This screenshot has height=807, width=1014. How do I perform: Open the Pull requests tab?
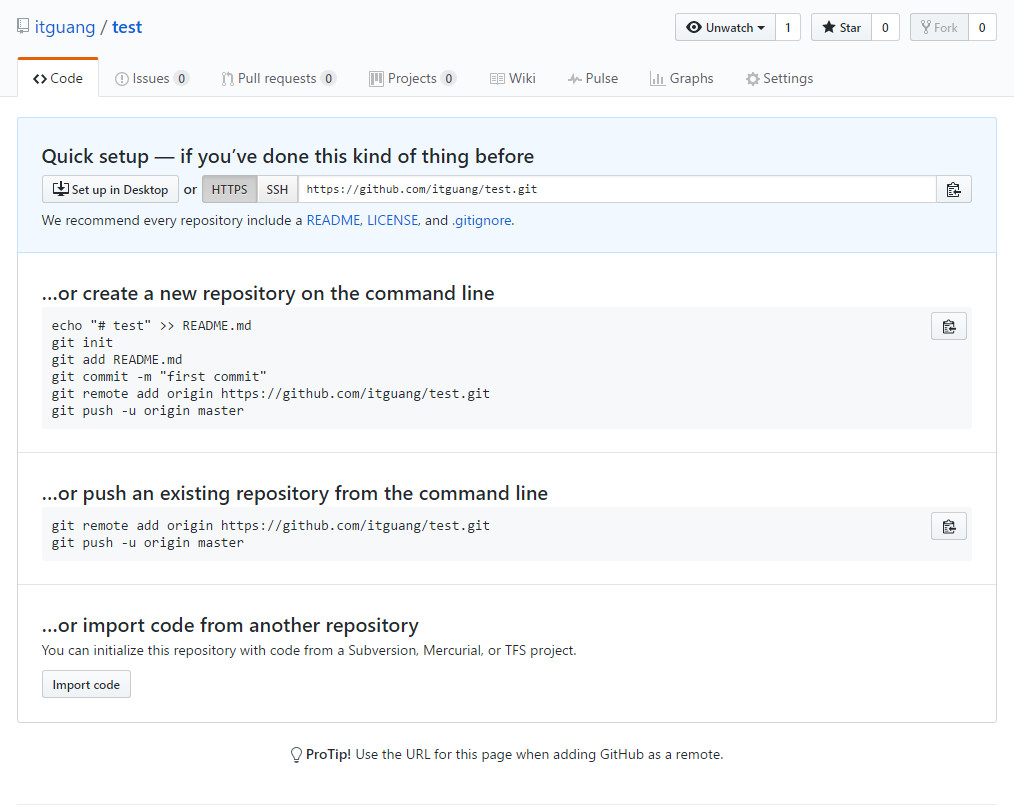278,78
